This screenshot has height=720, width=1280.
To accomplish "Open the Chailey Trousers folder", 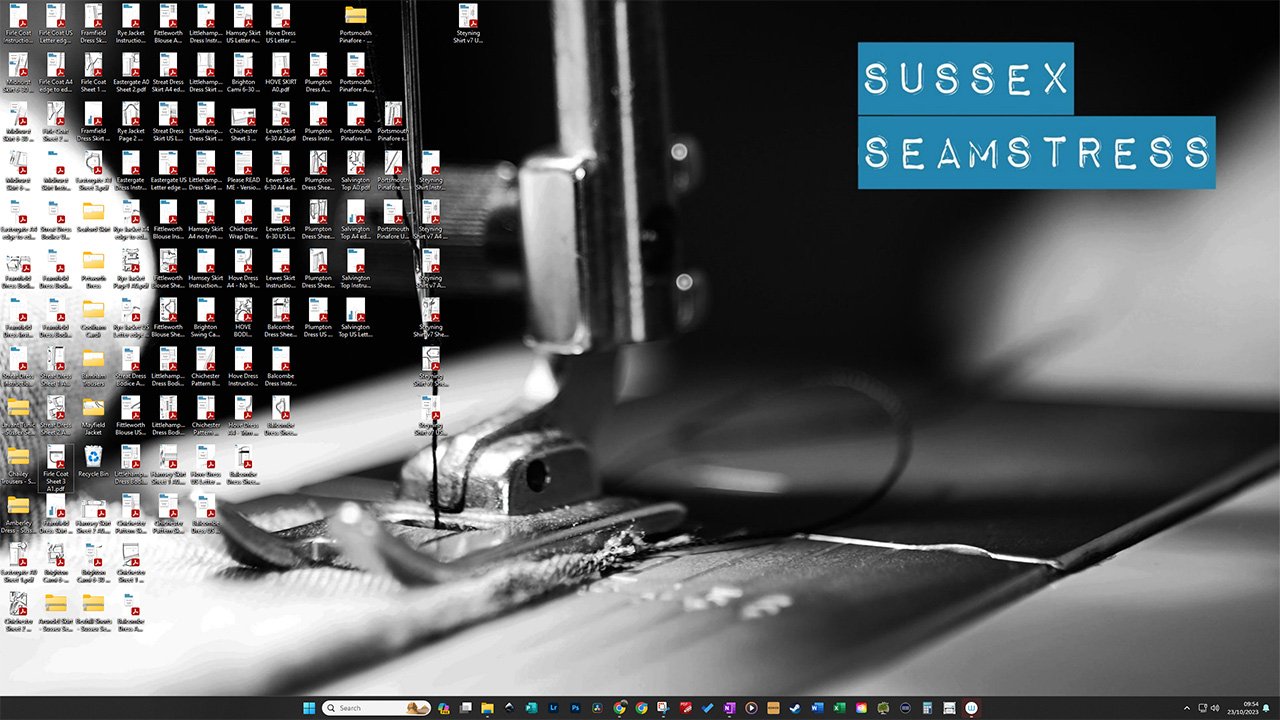I will pyautogui.click(x=18, y=467).
